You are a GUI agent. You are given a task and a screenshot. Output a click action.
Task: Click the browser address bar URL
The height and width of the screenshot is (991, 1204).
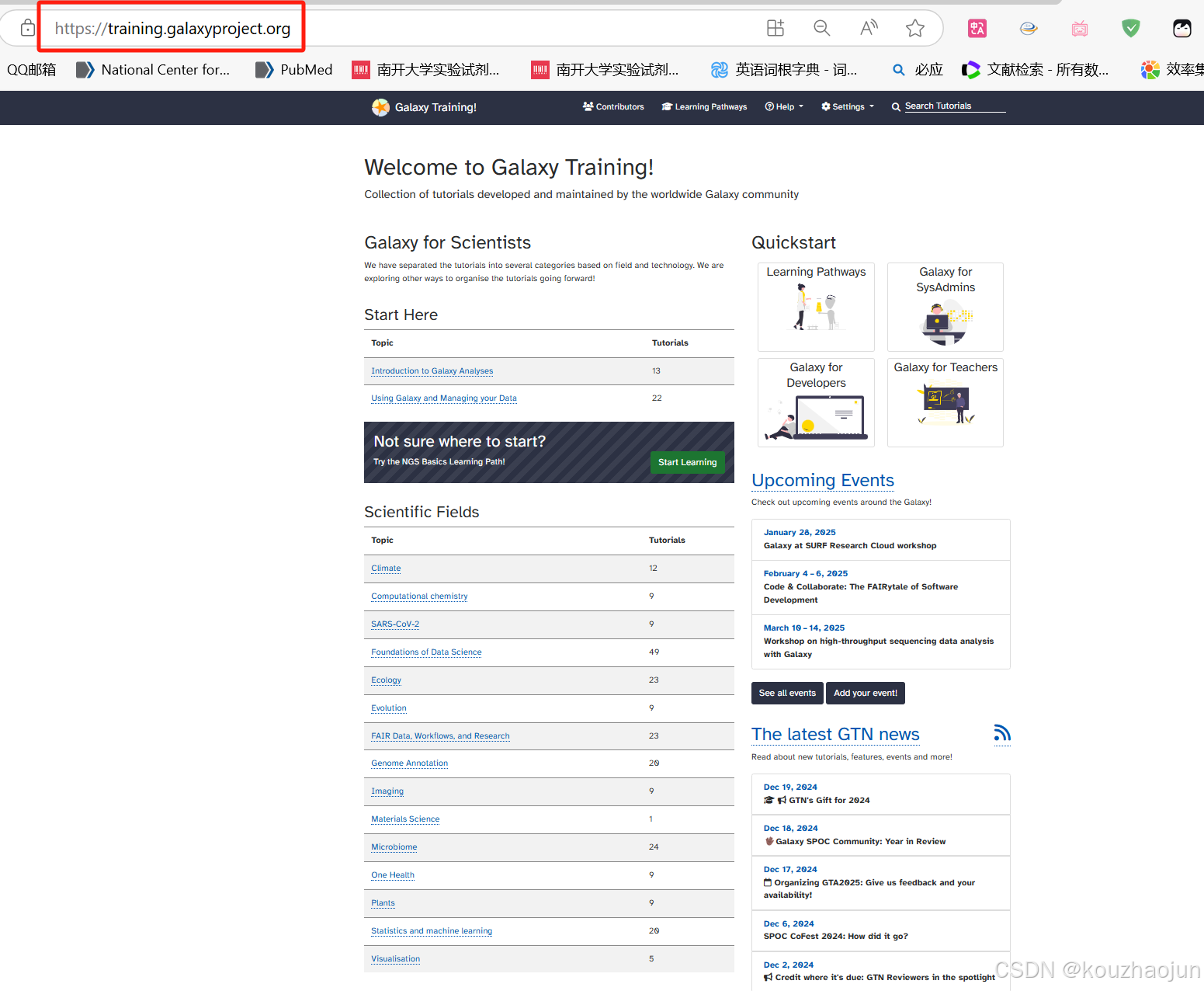pos(172,29)
